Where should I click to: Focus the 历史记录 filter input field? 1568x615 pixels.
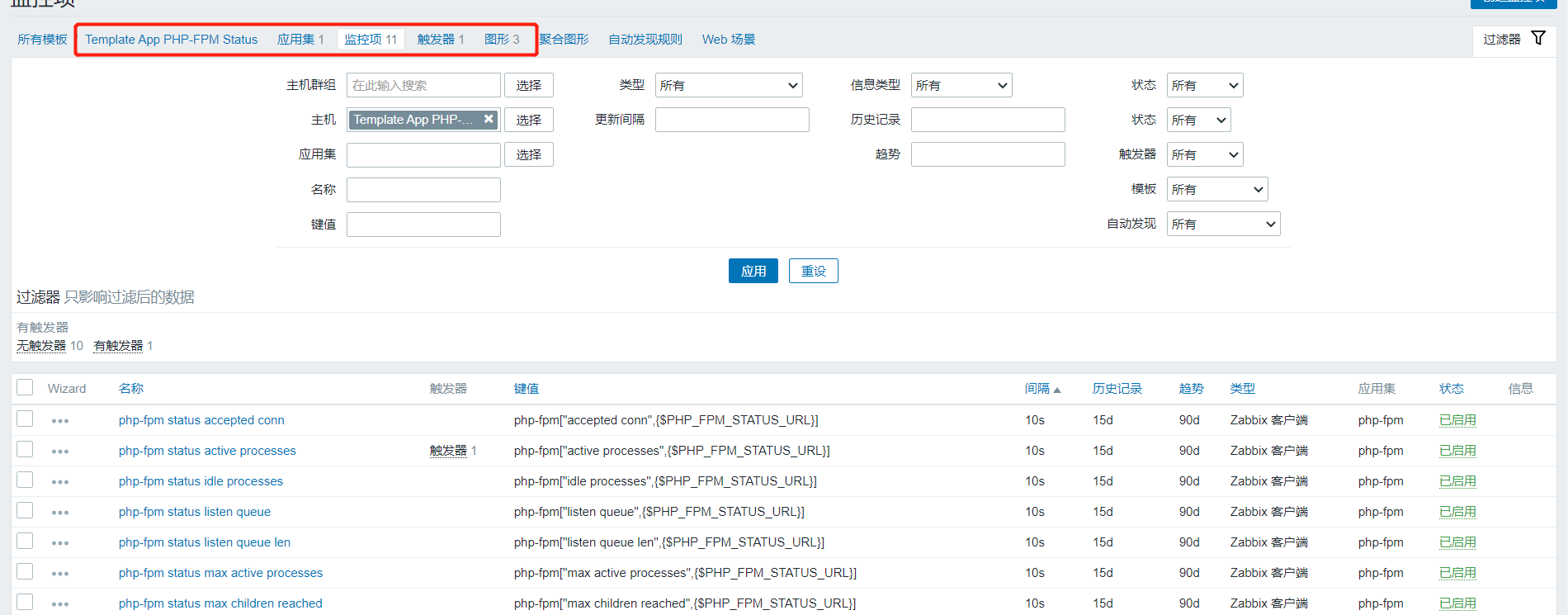(988, 120)
